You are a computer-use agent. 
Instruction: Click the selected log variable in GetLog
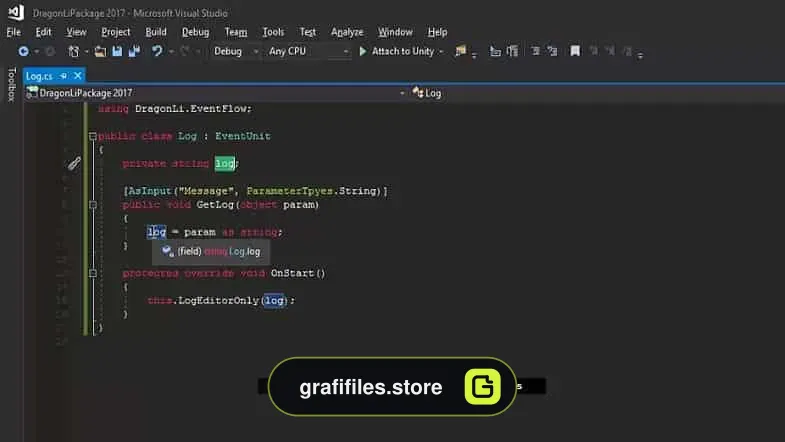(156, 232)
